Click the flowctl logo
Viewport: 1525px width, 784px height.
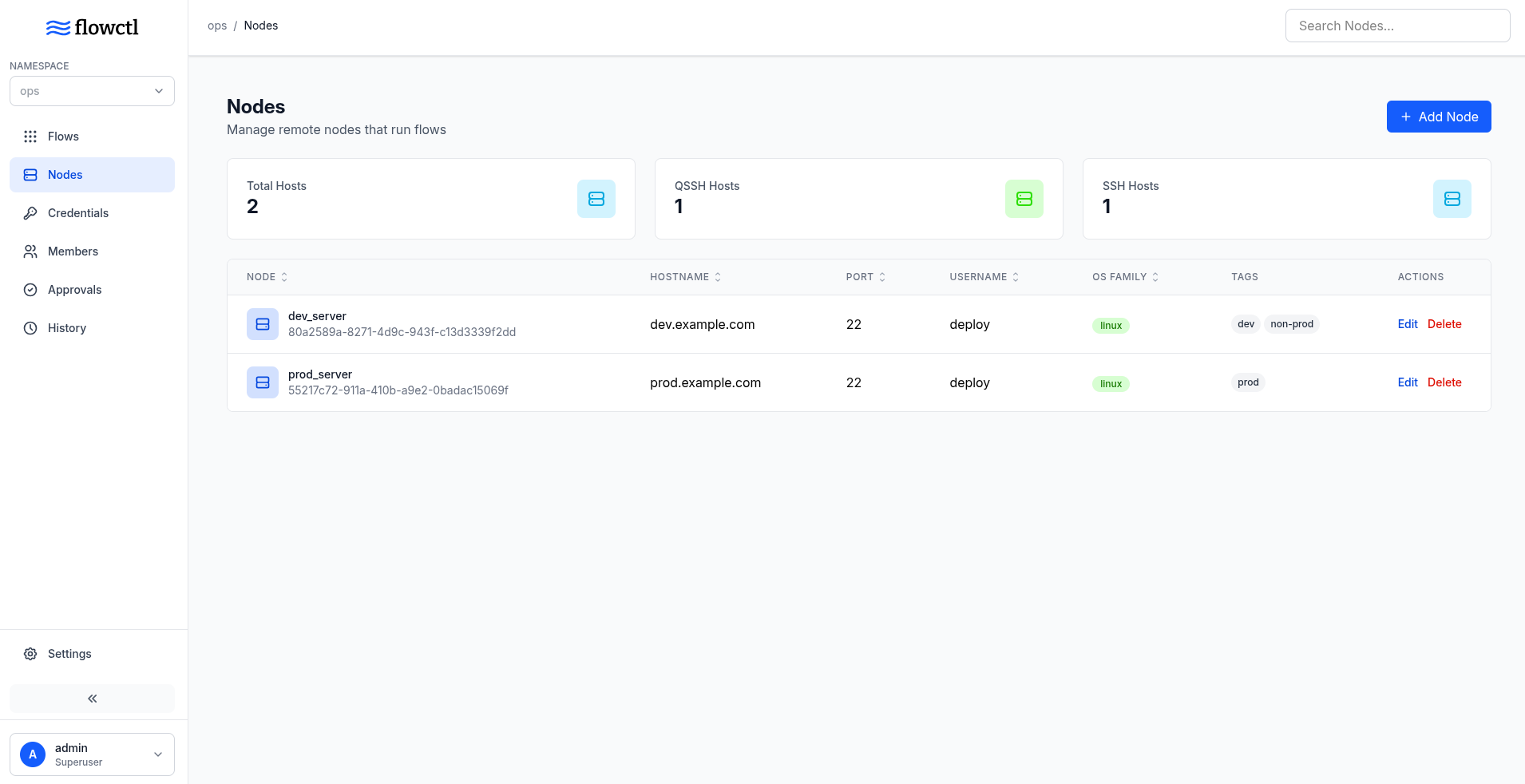[93, 28]
